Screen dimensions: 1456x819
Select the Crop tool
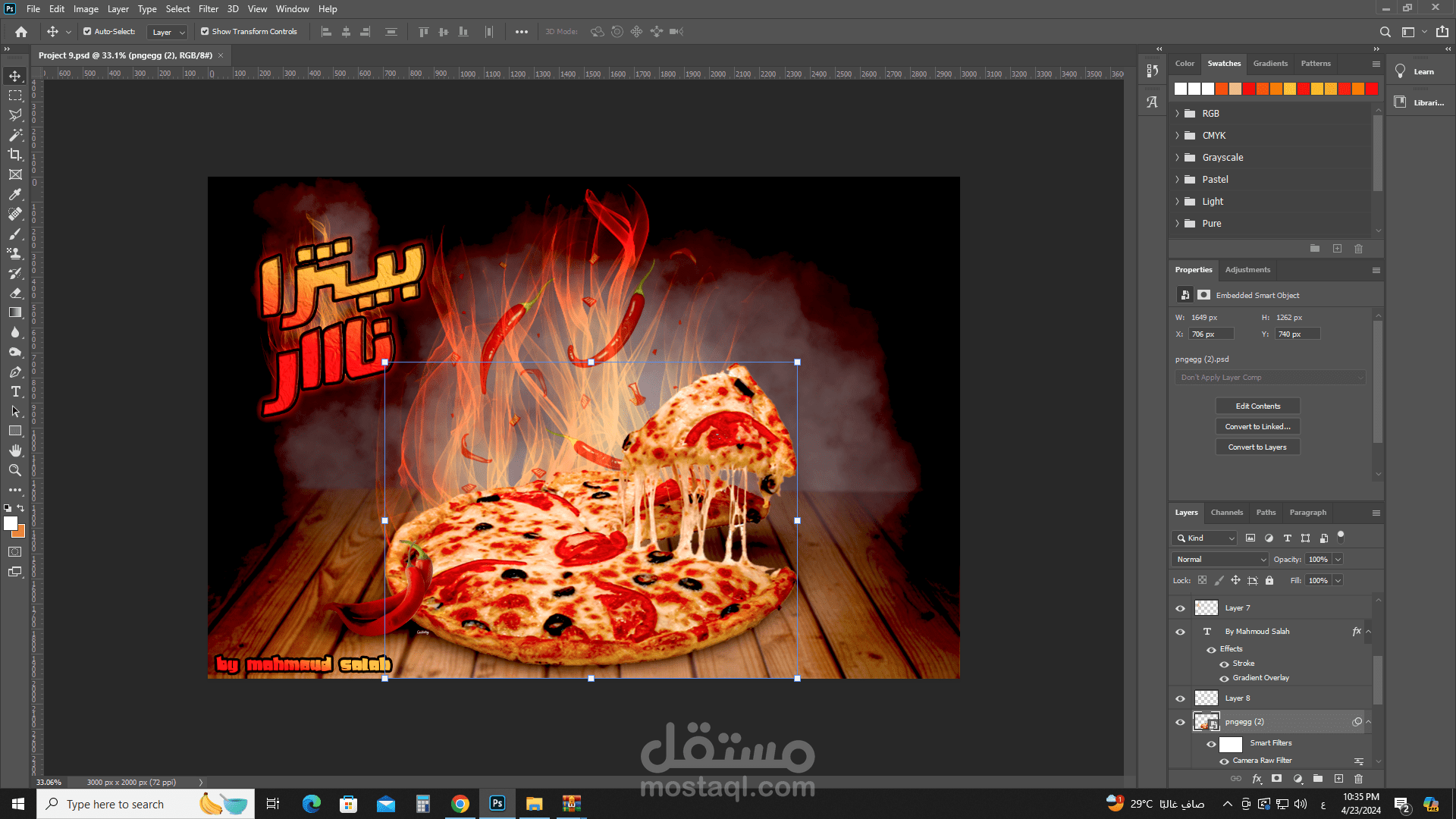[x=15, y=155]
